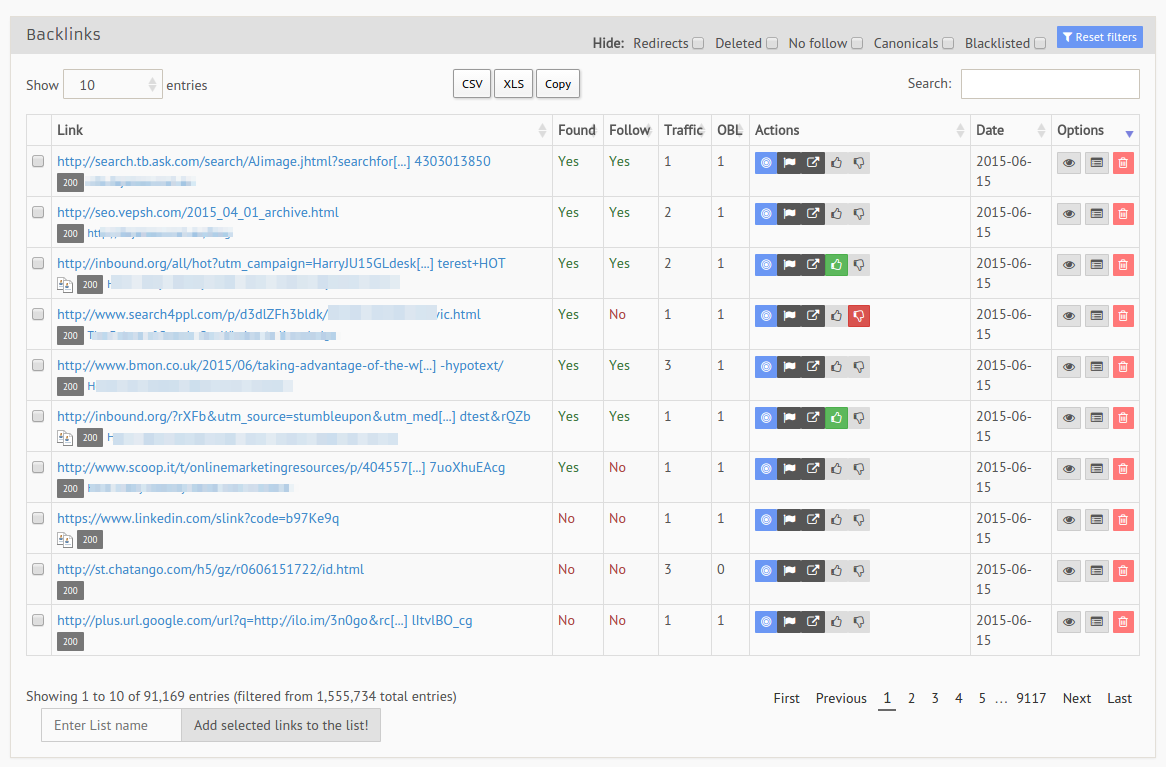
Task: Select the seo.vepsh.com row checkbox
Action: [x=38, y=212]
